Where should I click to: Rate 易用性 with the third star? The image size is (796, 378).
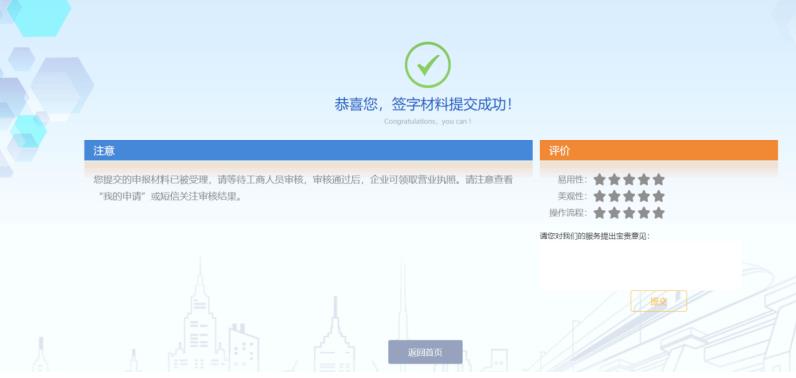[629, 179]
